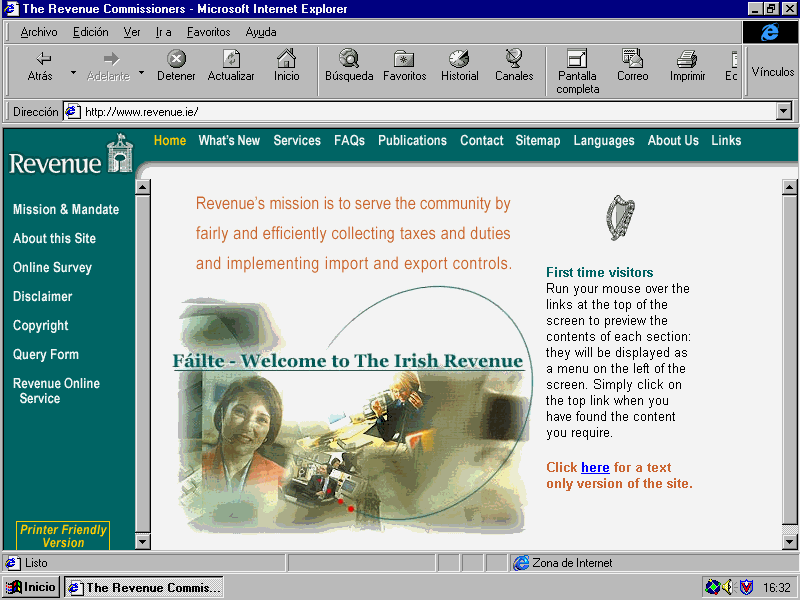The image size is (800, 600).
Task: Click the Imprimir printer icon
Action: click(687, 59)
